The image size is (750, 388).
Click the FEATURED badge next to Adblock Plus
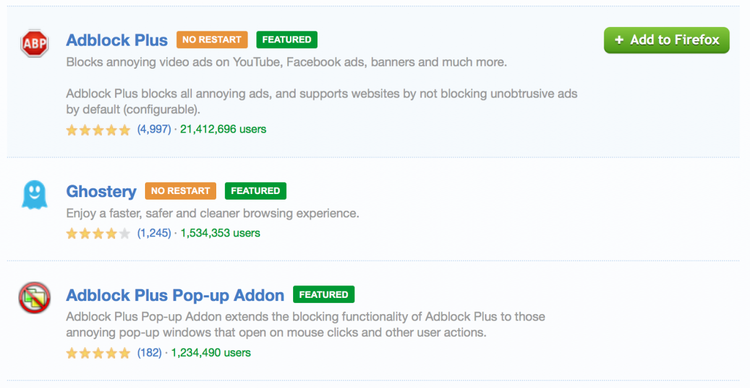(x=287, y=40)
